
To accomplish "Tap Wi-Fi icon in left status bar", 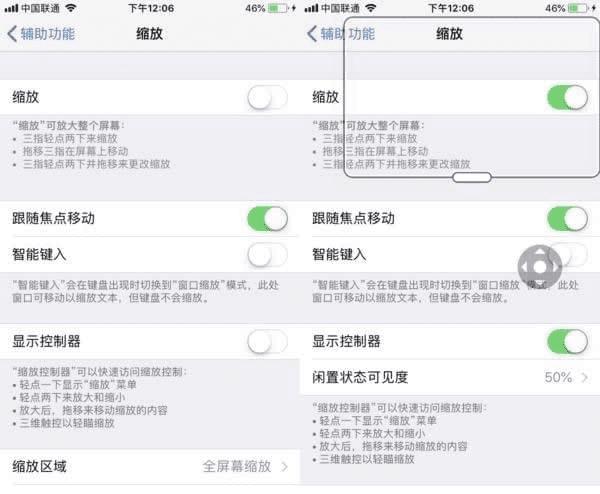I will pos(71,8).
